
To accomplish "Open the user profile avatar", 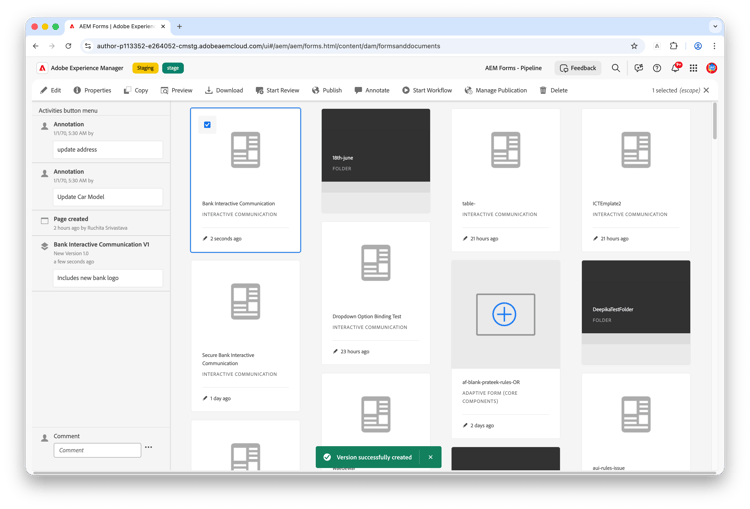I will coord(712,68).
